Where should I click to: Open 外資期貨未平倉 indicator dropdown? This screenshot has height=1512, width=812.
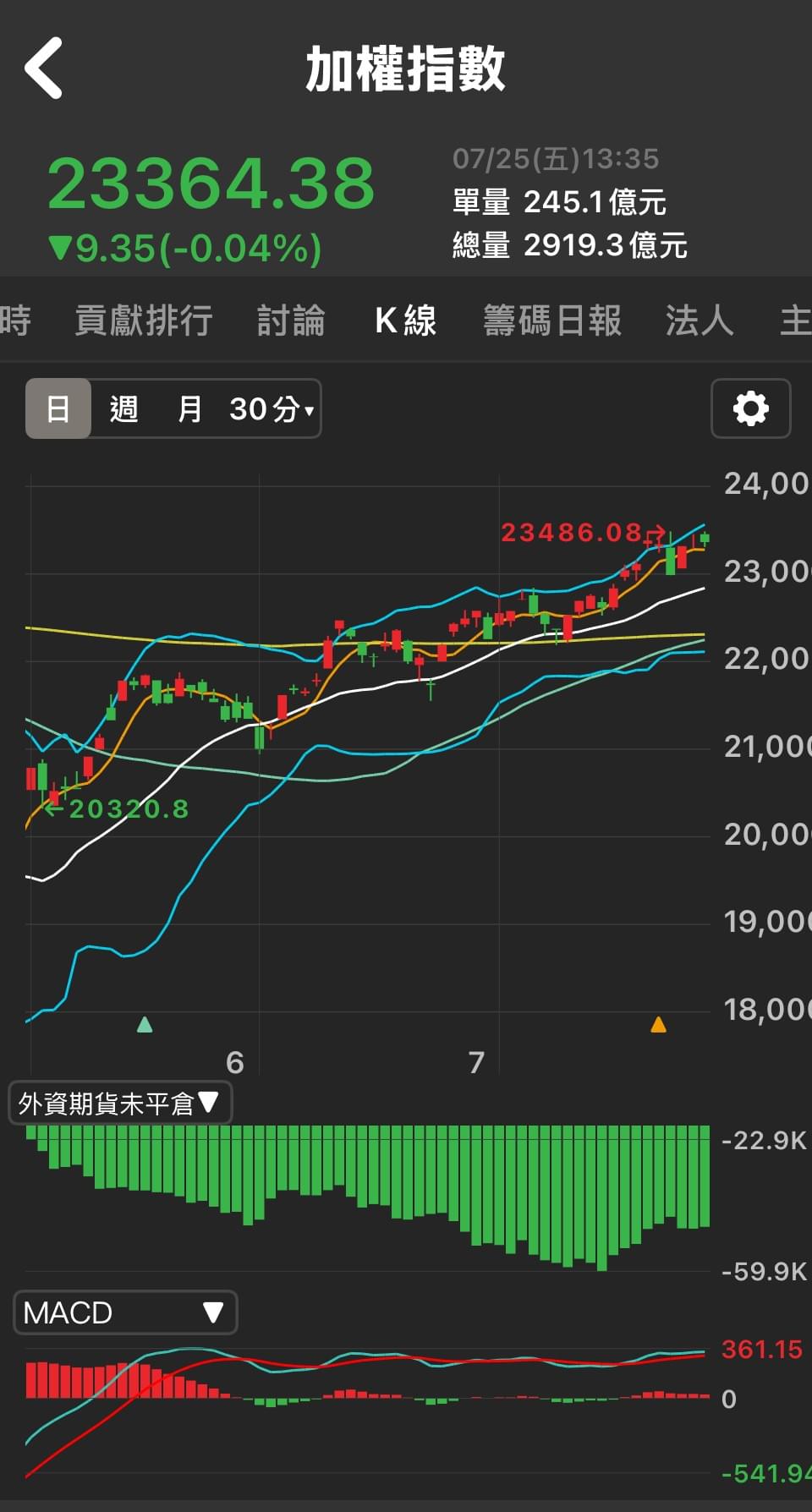[120, 1103]
